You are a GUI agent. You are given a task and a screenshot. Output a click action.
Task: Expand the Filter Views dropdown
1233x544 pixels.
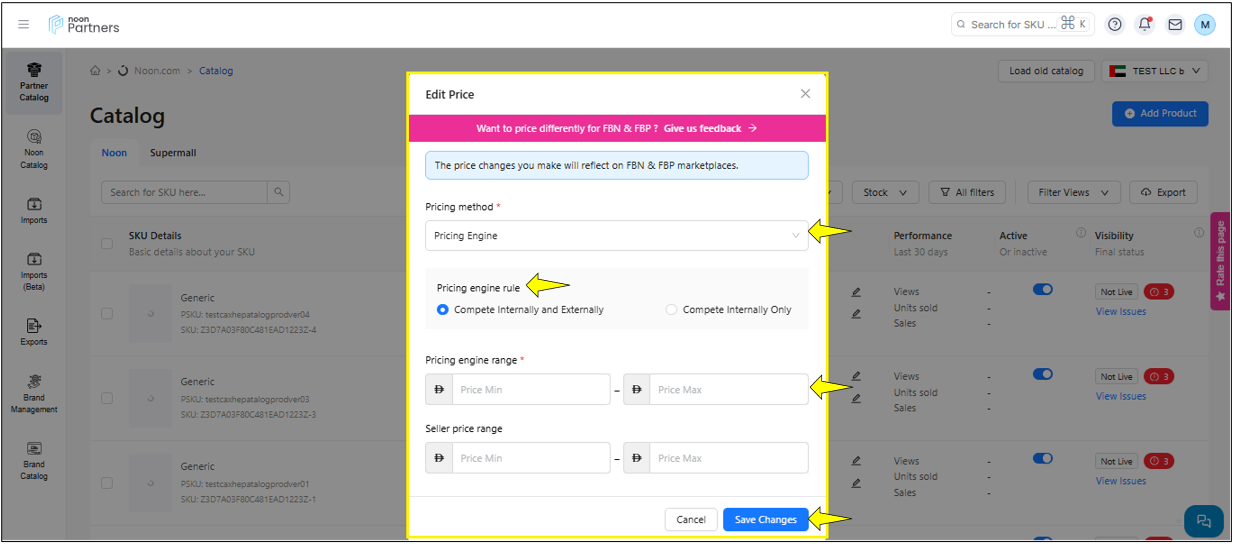[1074, 192]
